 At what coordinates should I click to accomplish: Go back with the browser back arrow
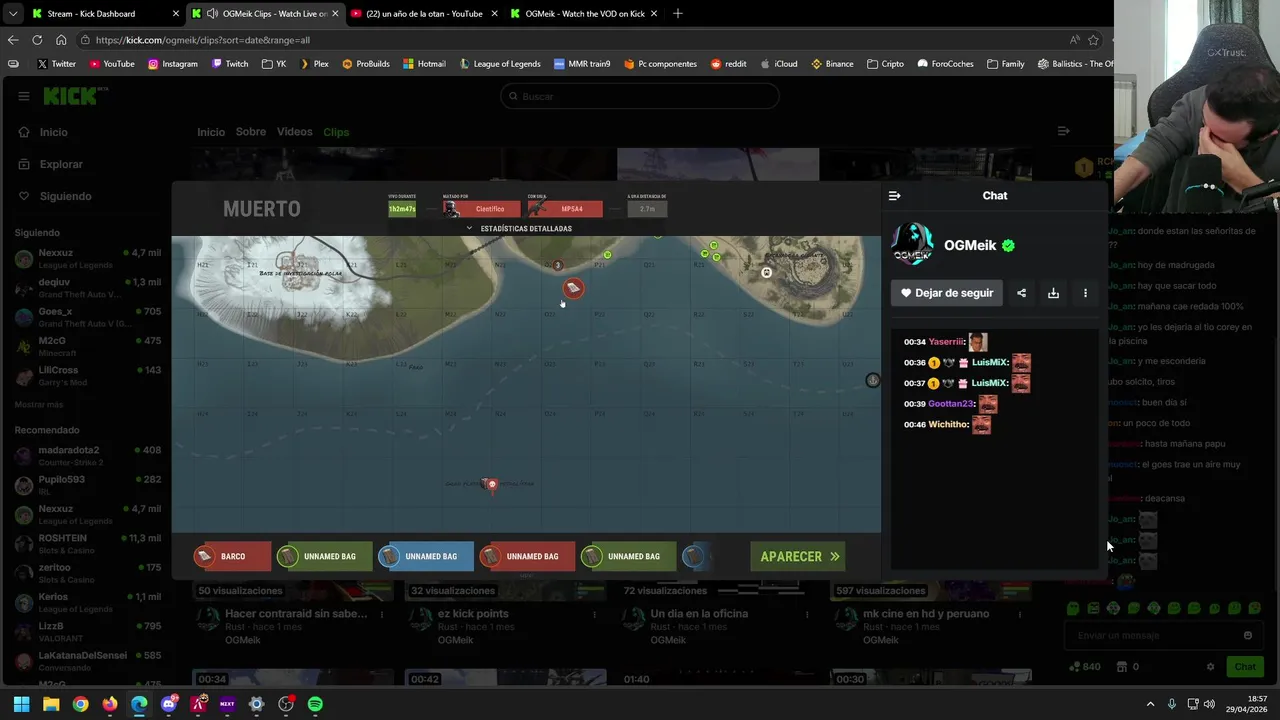coord(13,40)
